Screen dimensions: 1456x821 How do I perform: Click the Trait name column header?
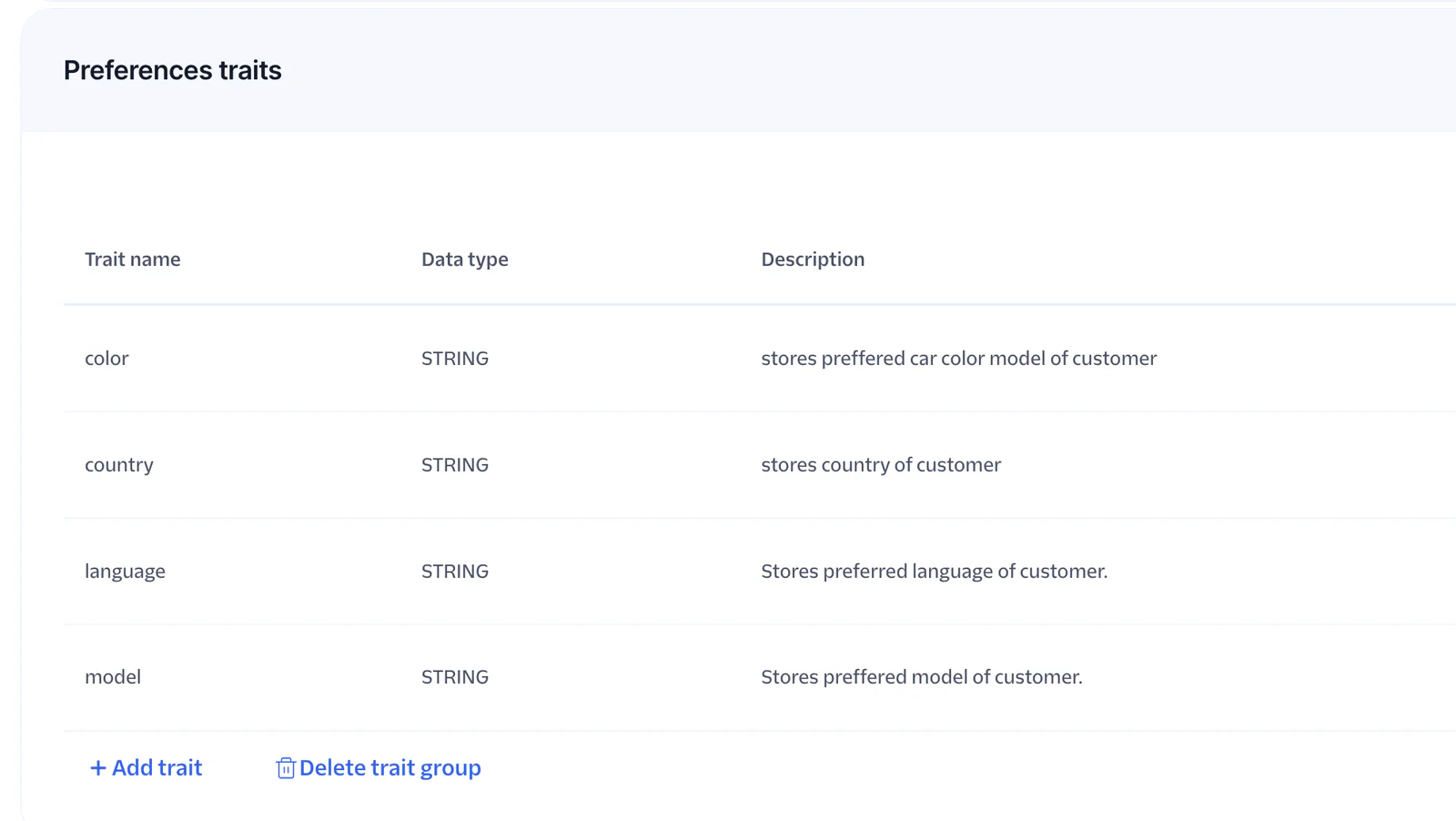[x=133, y=259]
